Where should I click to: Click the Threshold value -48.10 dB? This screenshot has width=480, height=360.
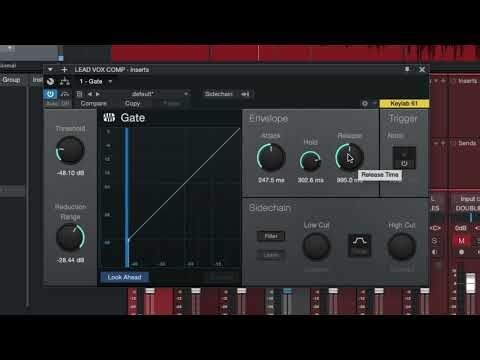[70, 173]
